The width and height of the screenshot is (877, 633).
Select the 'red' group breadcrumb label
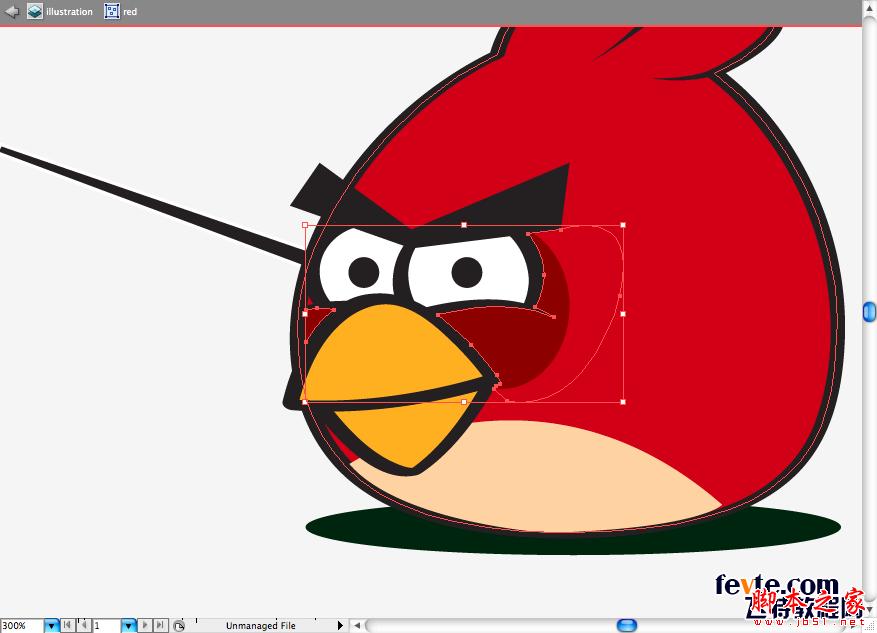coord(130,12)
